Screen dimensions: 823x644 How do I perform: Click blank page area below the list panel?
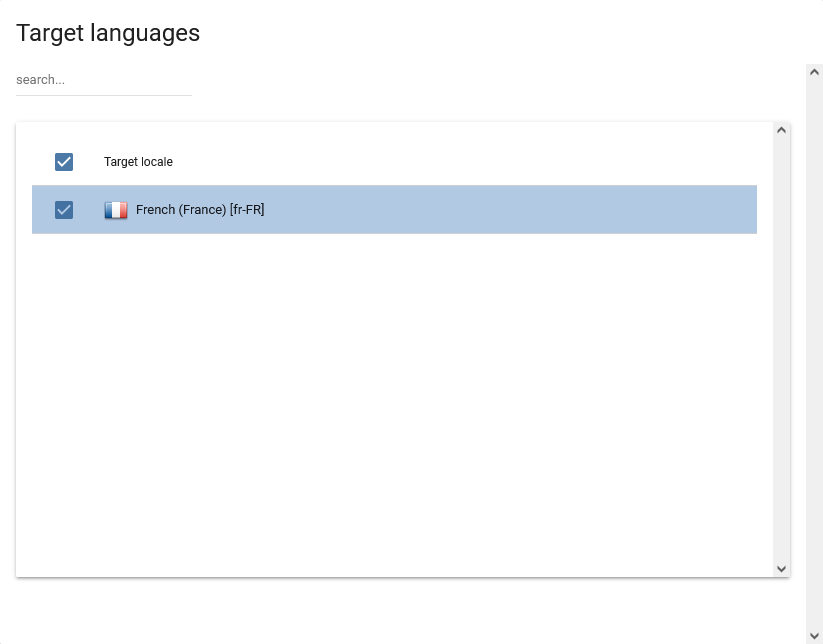click(x=400, y=612)
